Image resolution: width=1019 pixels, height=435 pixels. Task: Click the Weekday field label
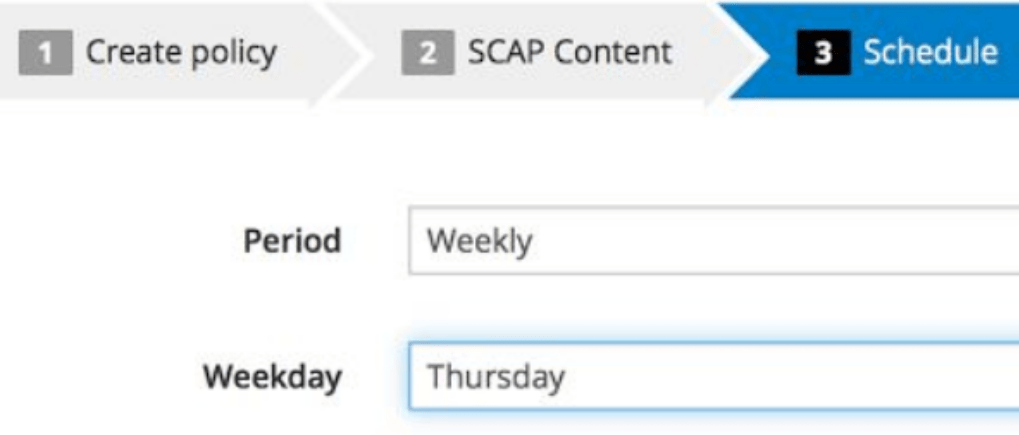[273, 378]
